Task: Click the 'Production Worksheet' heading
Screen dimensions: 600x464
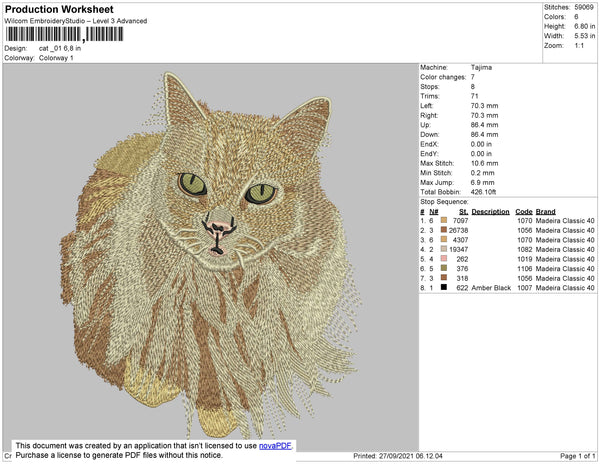Action: (59, 10)
